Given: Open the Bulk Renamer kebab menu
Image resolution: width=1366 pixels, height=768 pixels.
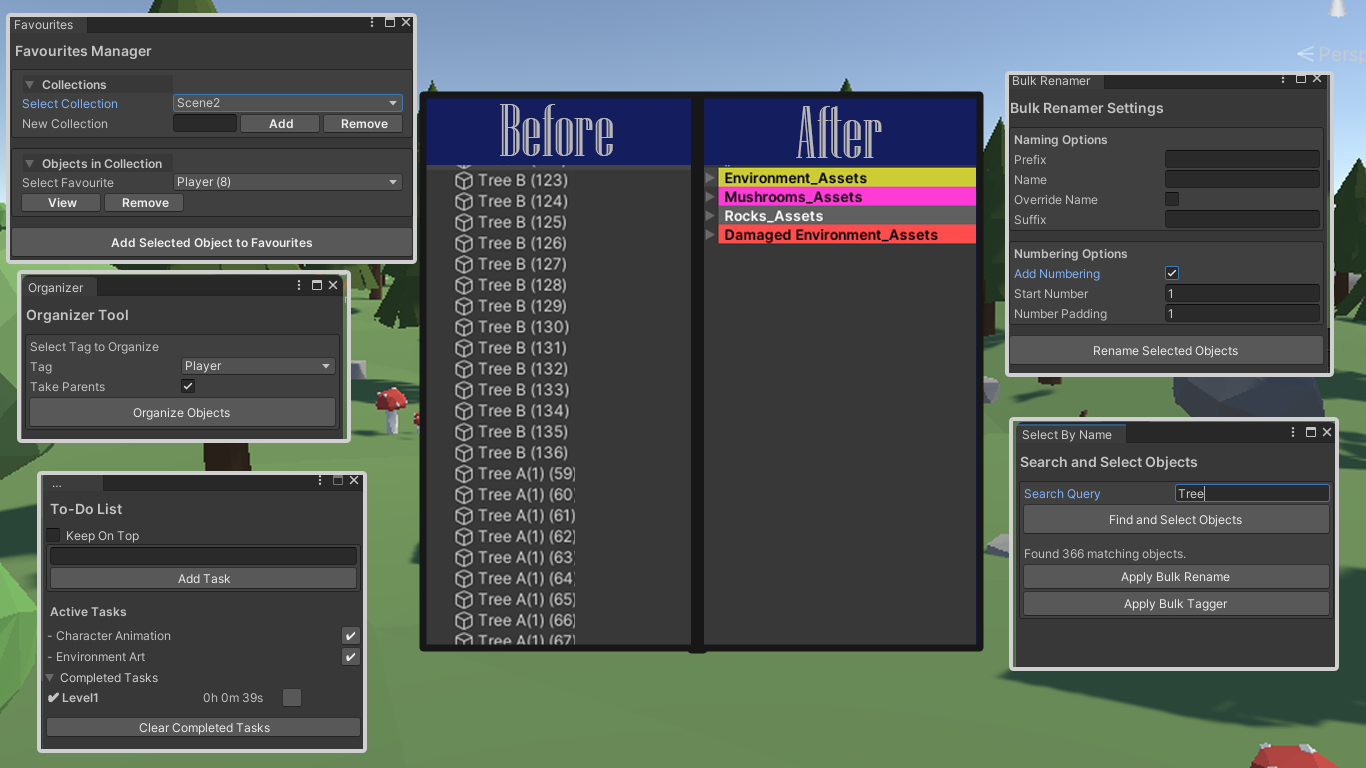Looking at the screenshot, I should point(1283,80).
